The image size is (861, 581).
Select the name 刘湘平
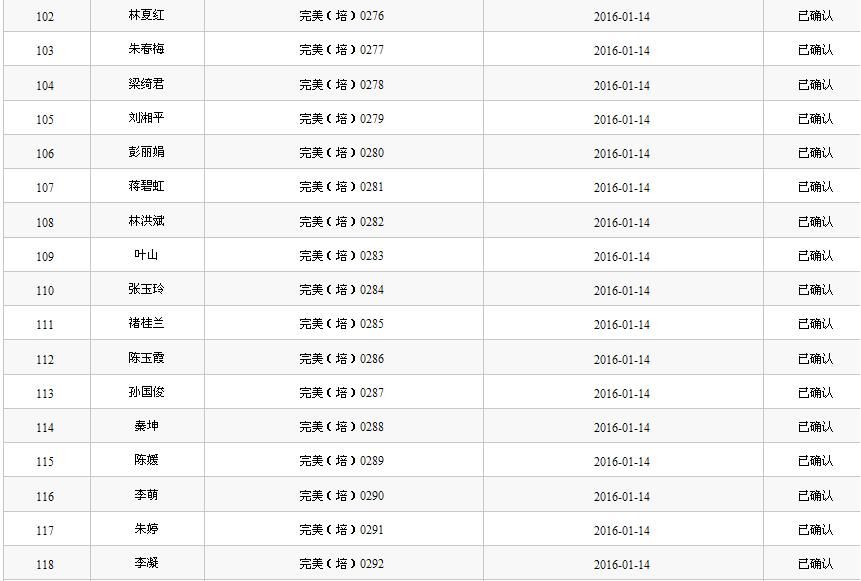[146, 119]
